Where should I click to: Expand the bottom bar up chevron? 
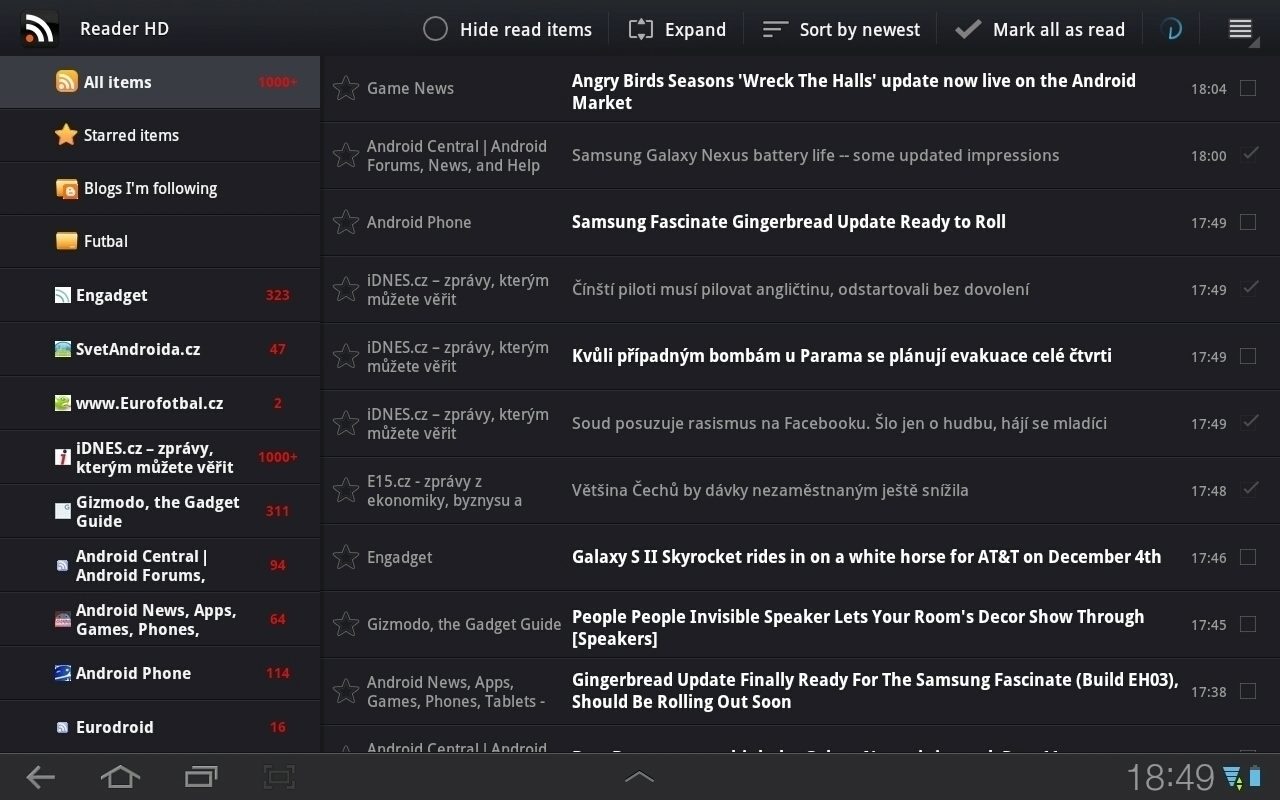[639, 776]
